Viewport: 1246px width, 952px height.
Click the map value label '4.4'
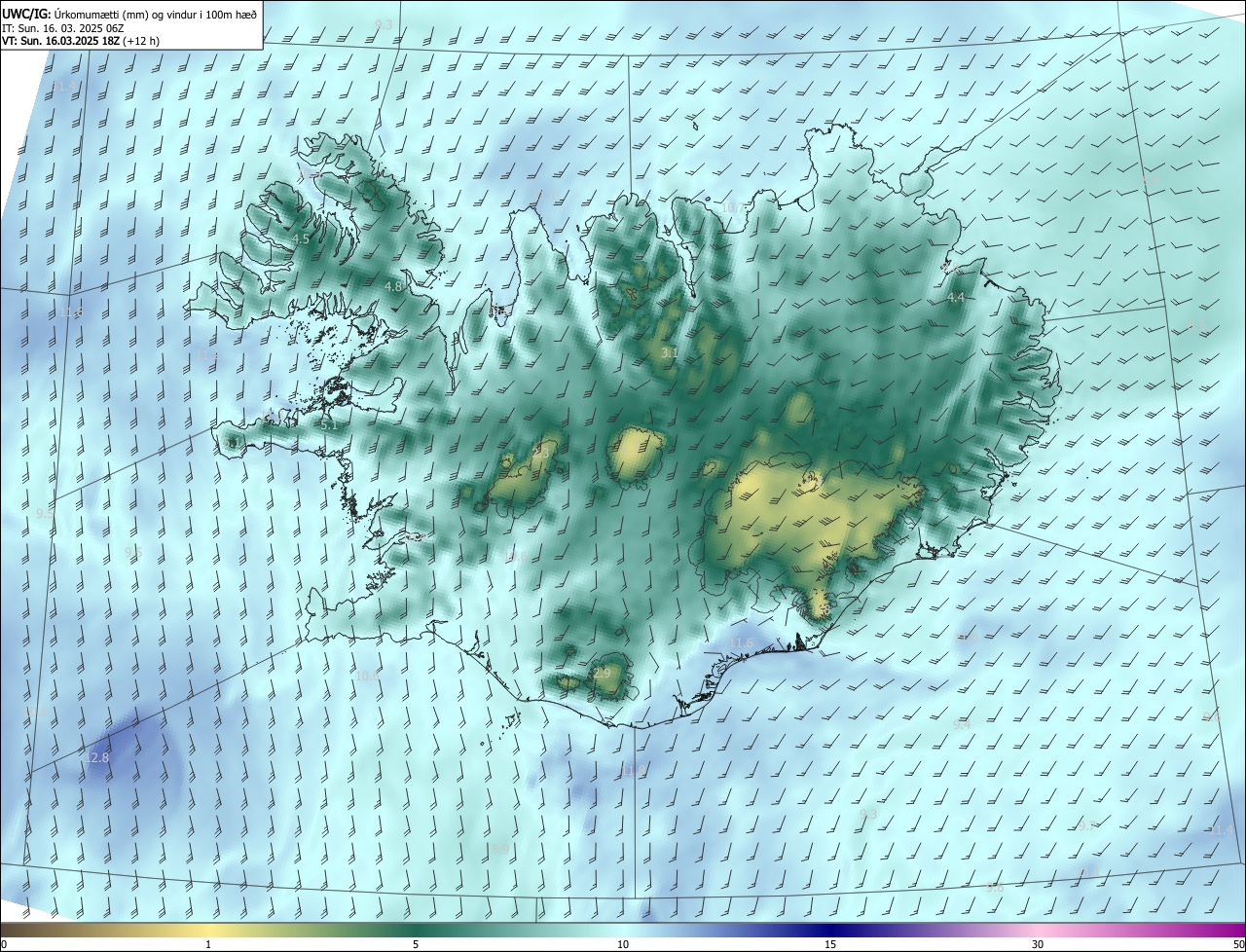(x=956, y=298)
